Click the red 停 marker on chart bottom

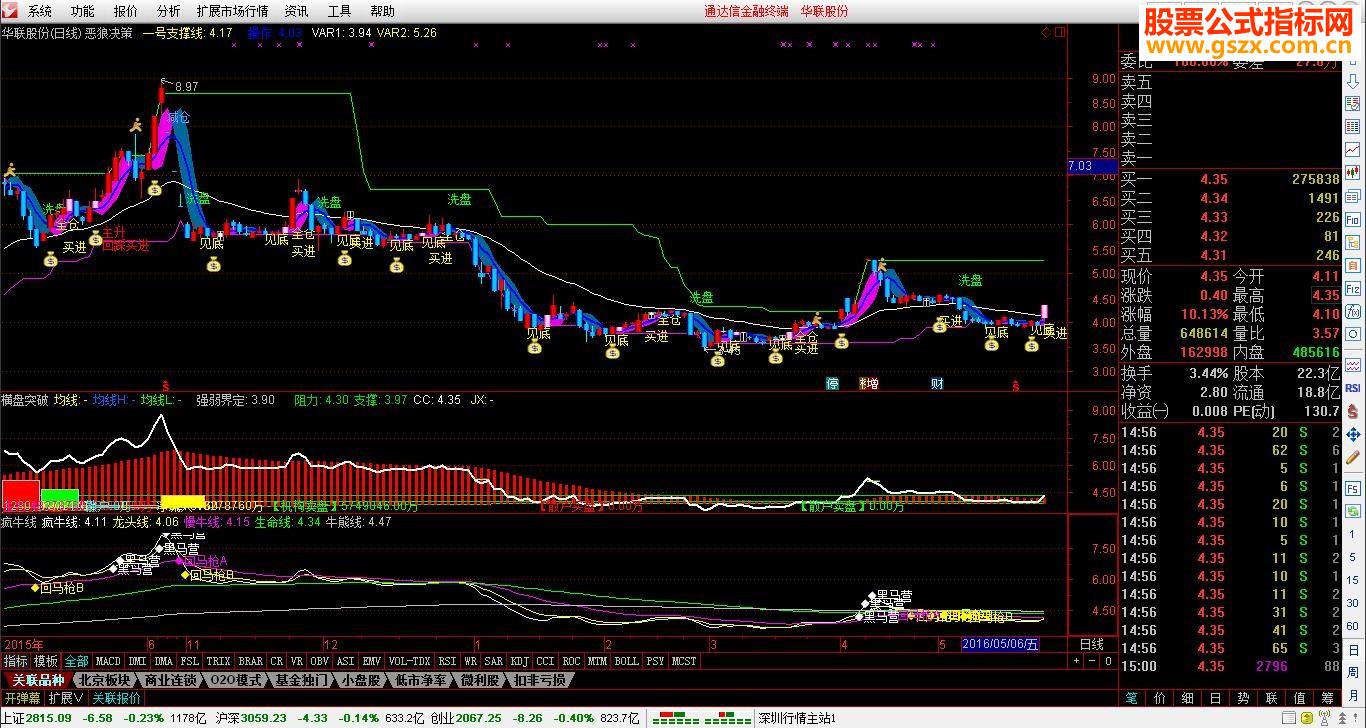pyautogui.click(x=832, y=384)
